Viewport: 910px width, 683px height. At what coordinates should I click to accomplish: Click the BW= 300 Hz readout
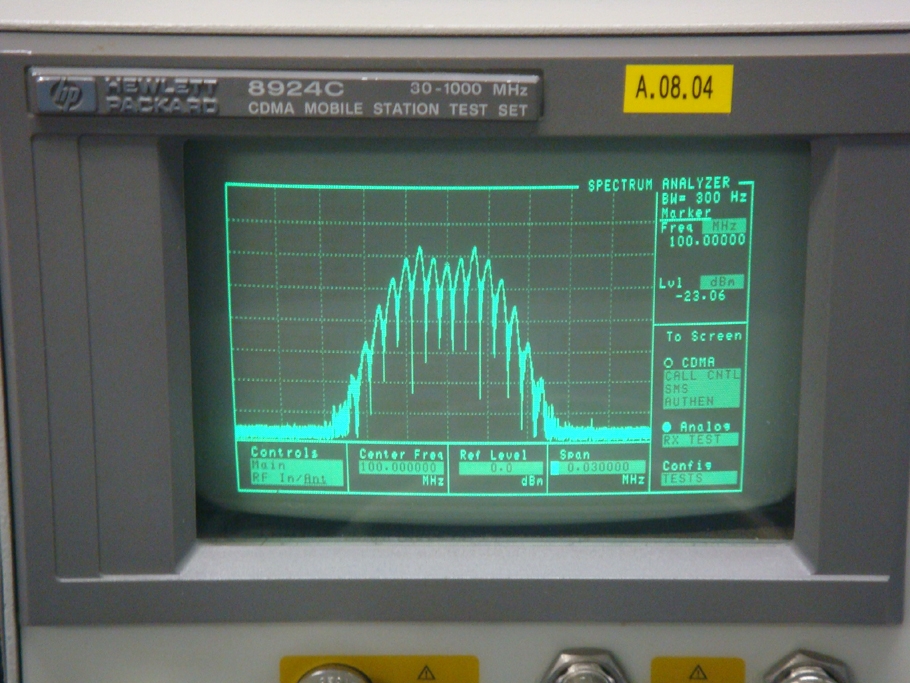[704, 198]
